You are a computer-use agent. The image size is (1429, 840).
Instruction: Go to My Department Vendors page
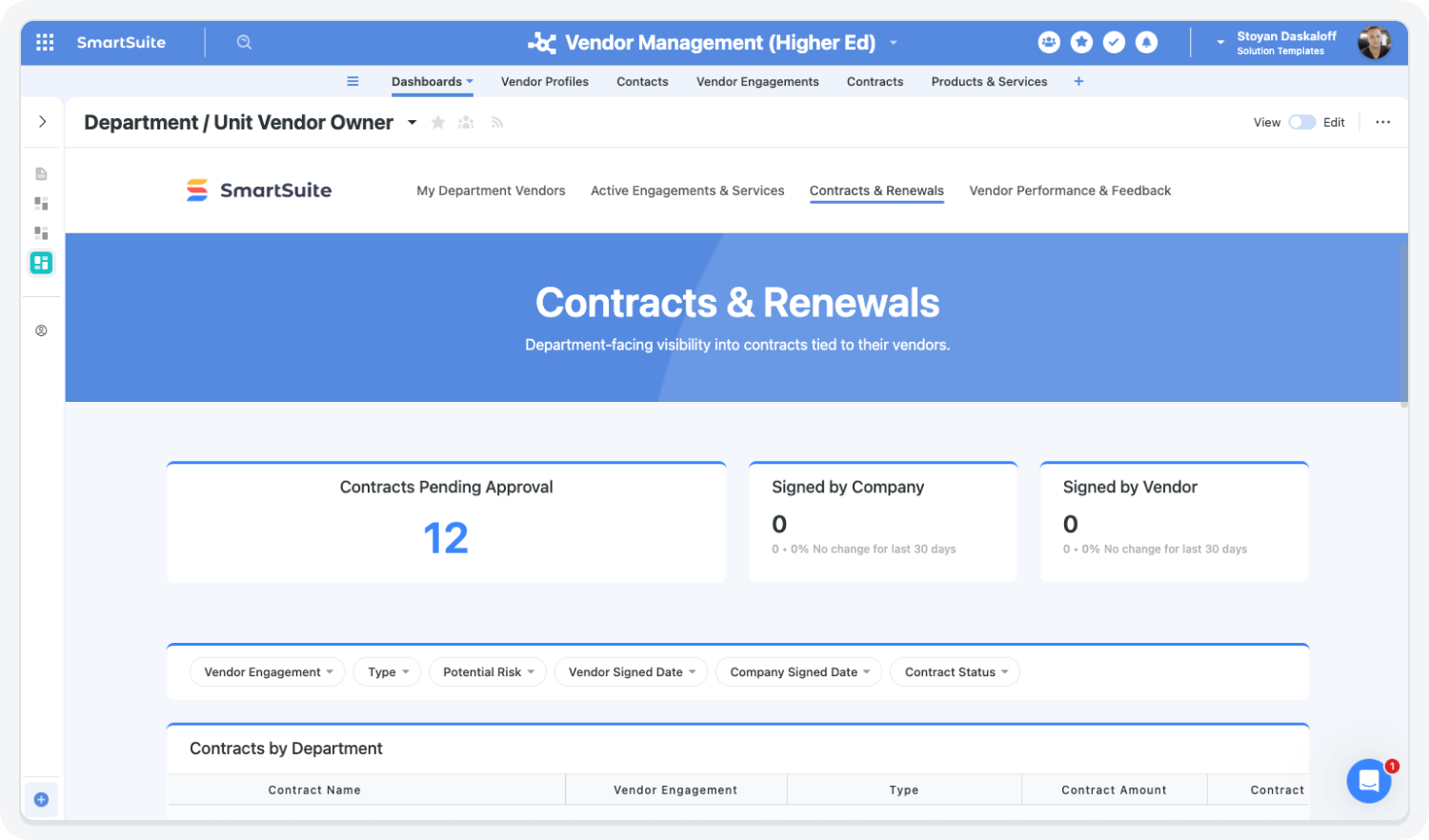click(491, 190)
